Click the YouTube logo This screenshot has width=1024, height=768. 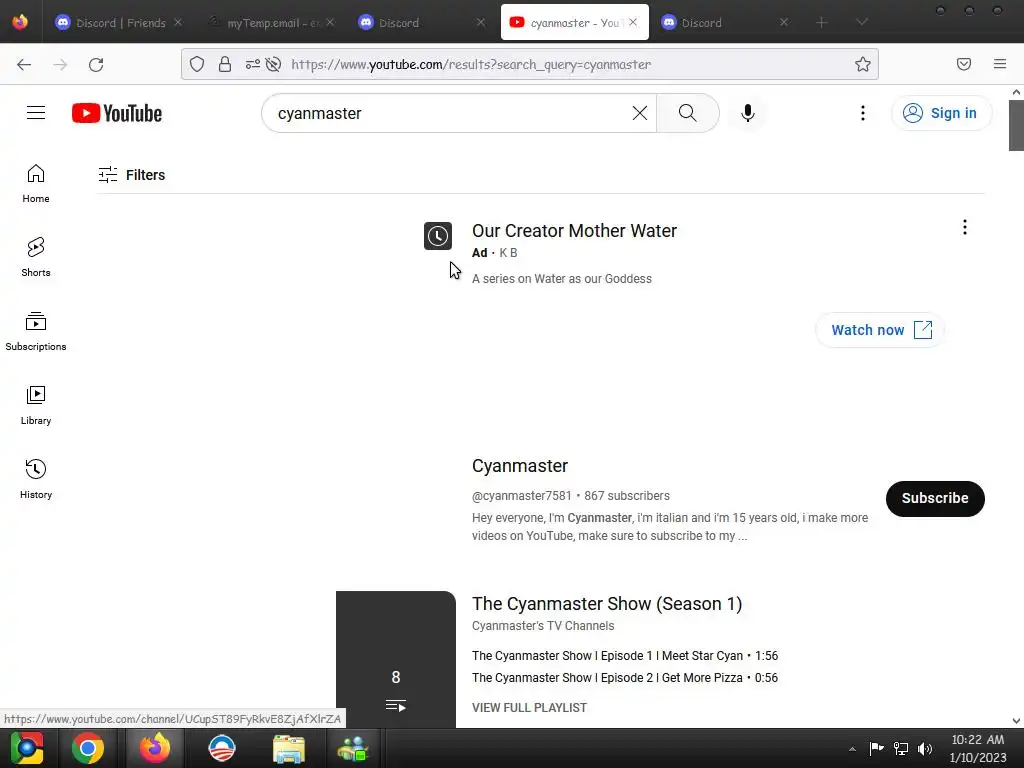[117, 113]
